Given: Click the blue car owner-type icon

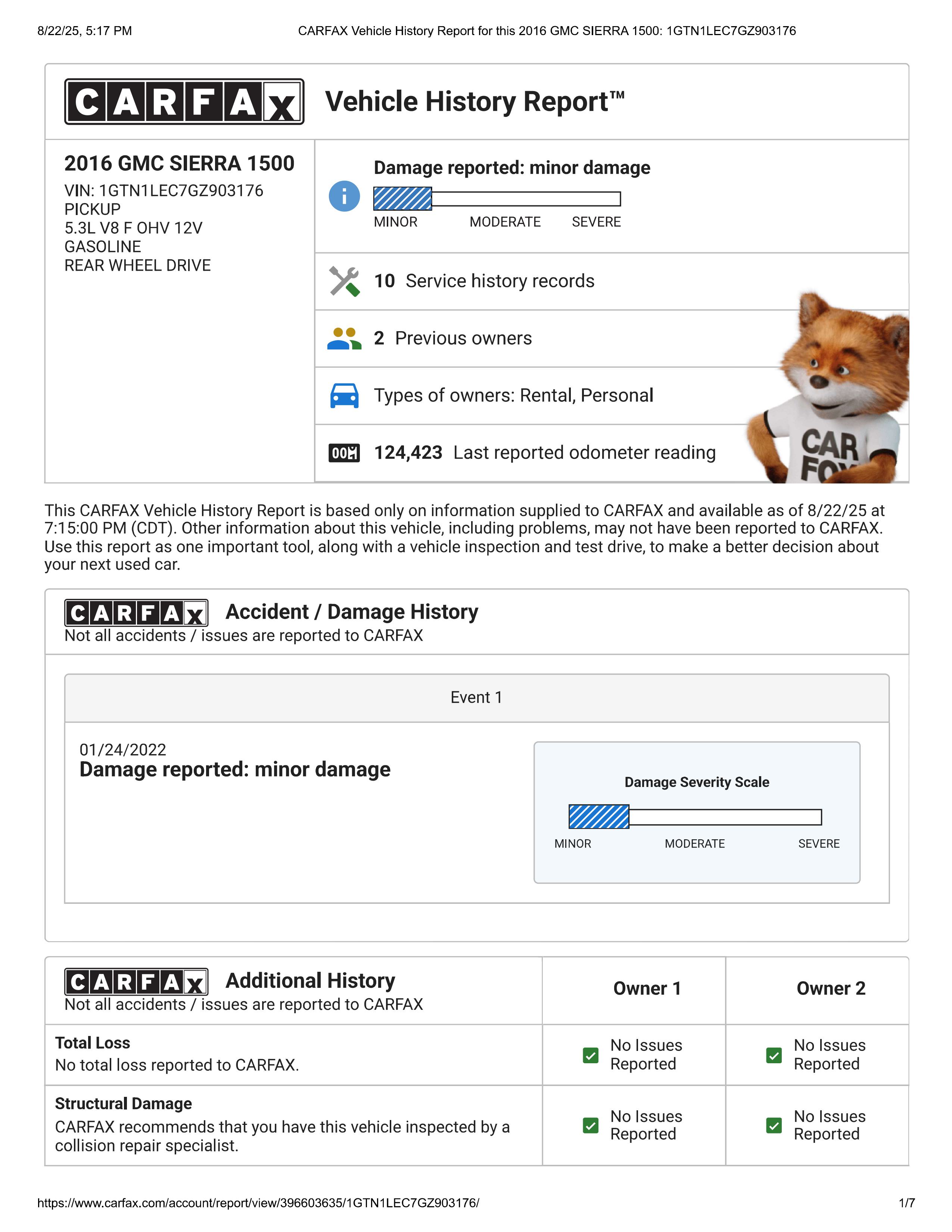Looking at the screenshot, I should [x=344, y=395].
